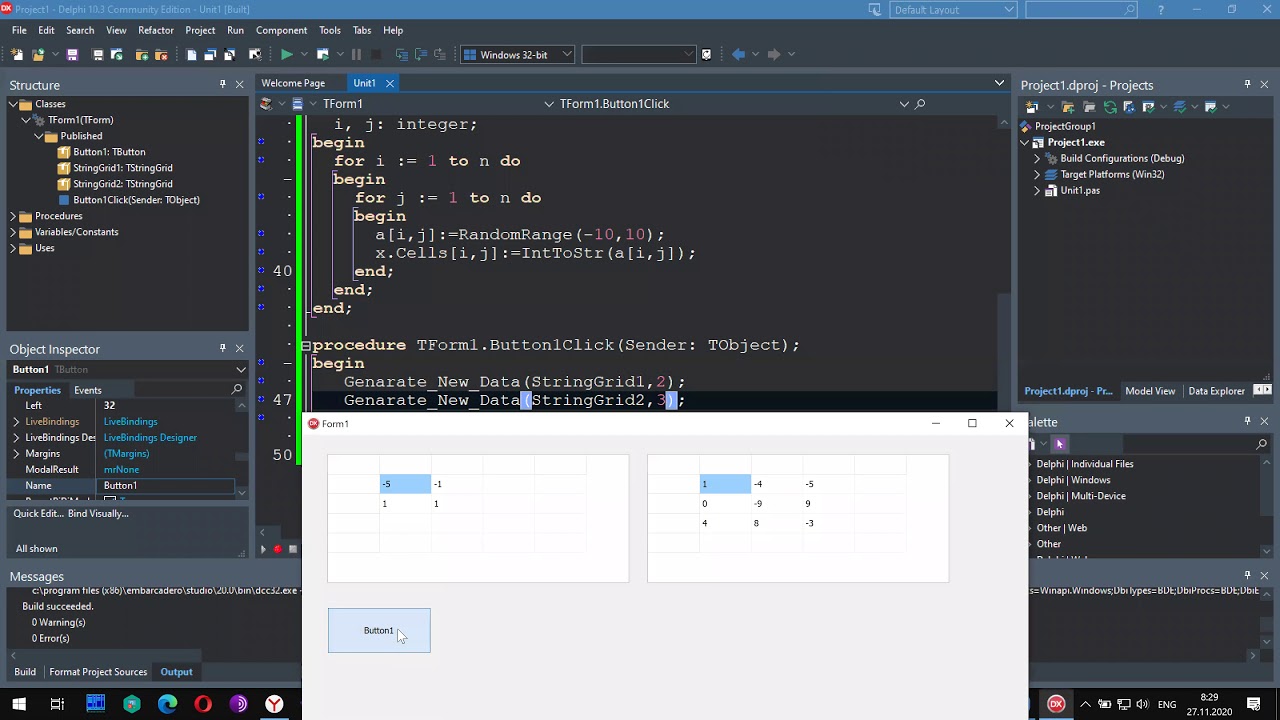Close the Structure panel

coord(239,85)
